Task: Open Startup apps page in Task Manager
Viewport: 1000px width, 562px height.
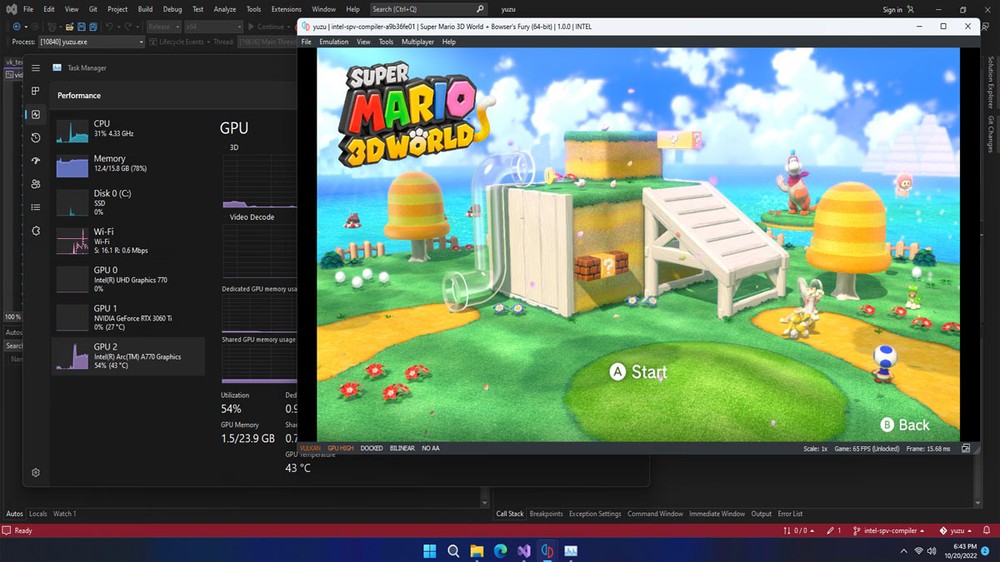Action: (36, 161)
